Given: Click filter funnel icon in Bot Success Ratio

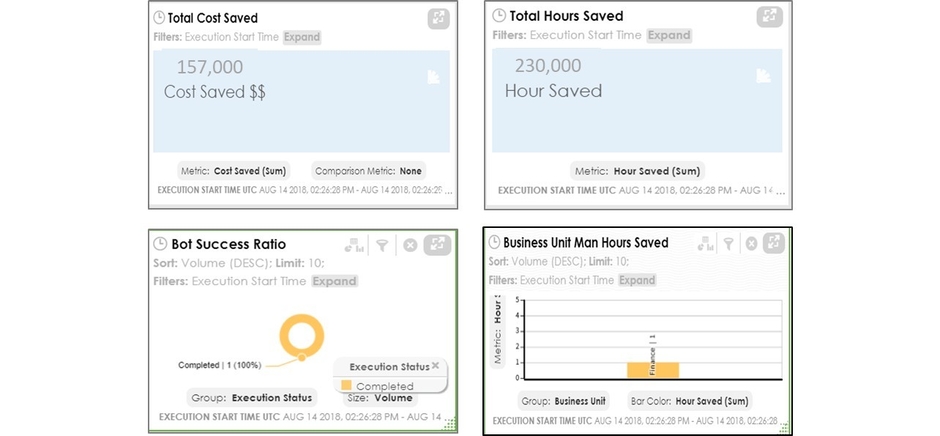Looking at the screenshot, I should [382, 244].
